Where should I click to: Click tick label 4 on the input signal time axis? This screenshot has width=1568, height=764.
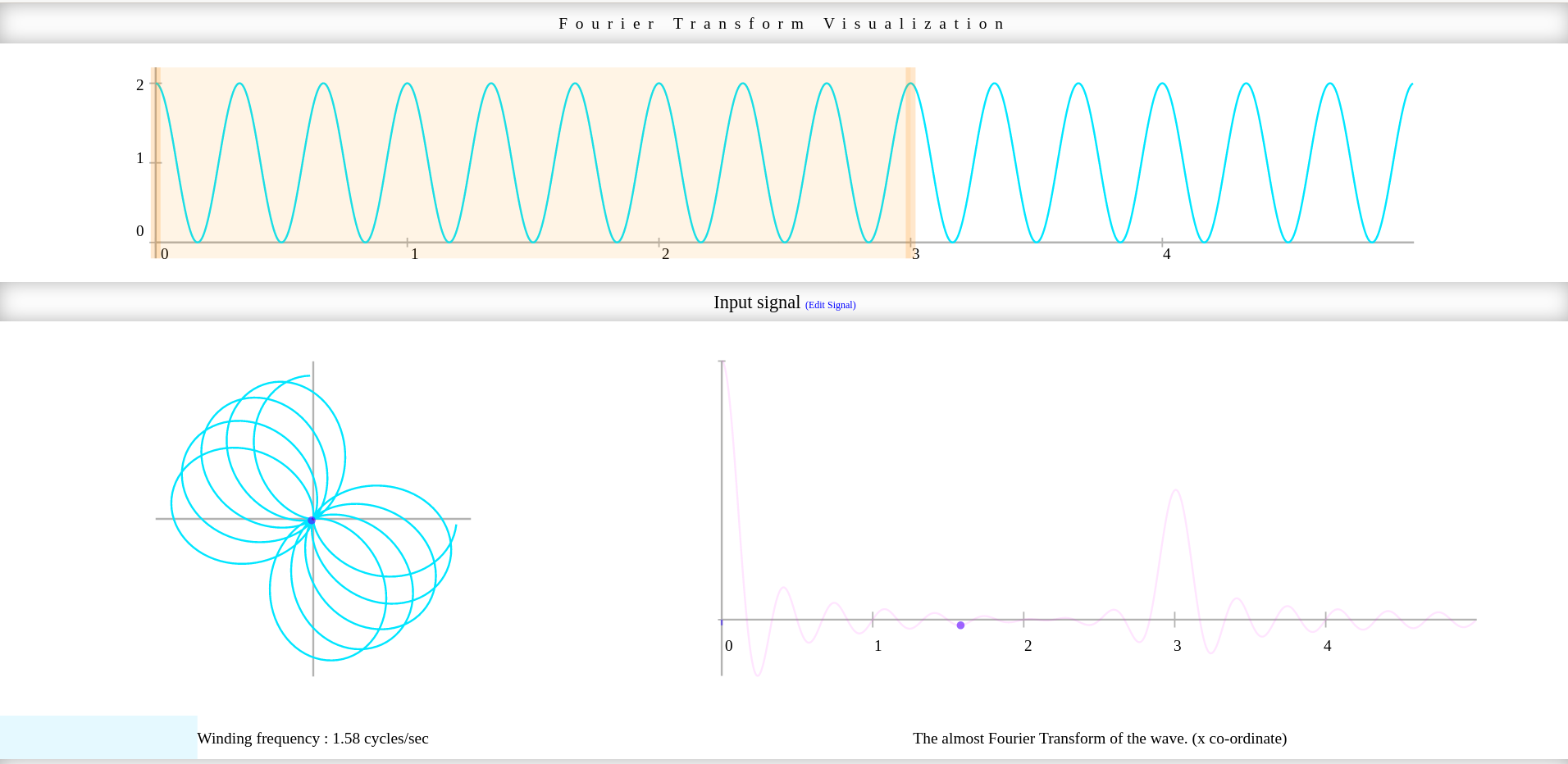point(1166,254)
